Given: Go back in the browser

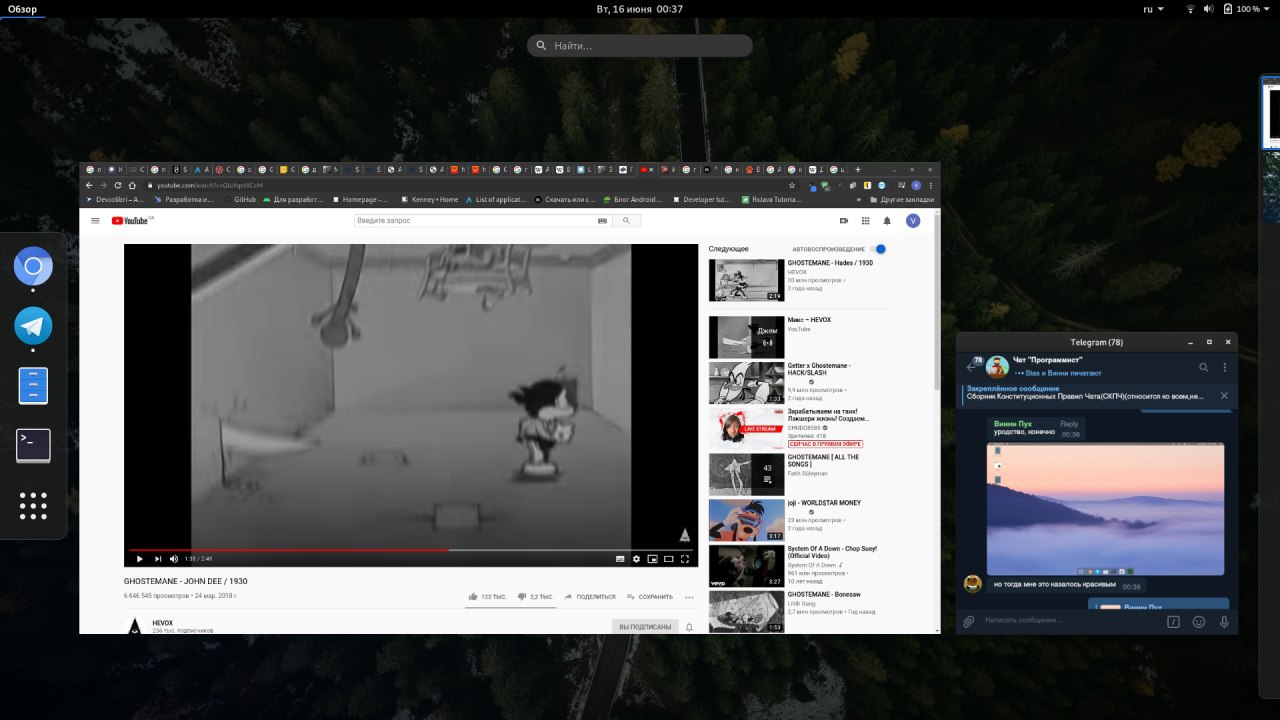Looking at the screenshot, I should tap(89, 185).
